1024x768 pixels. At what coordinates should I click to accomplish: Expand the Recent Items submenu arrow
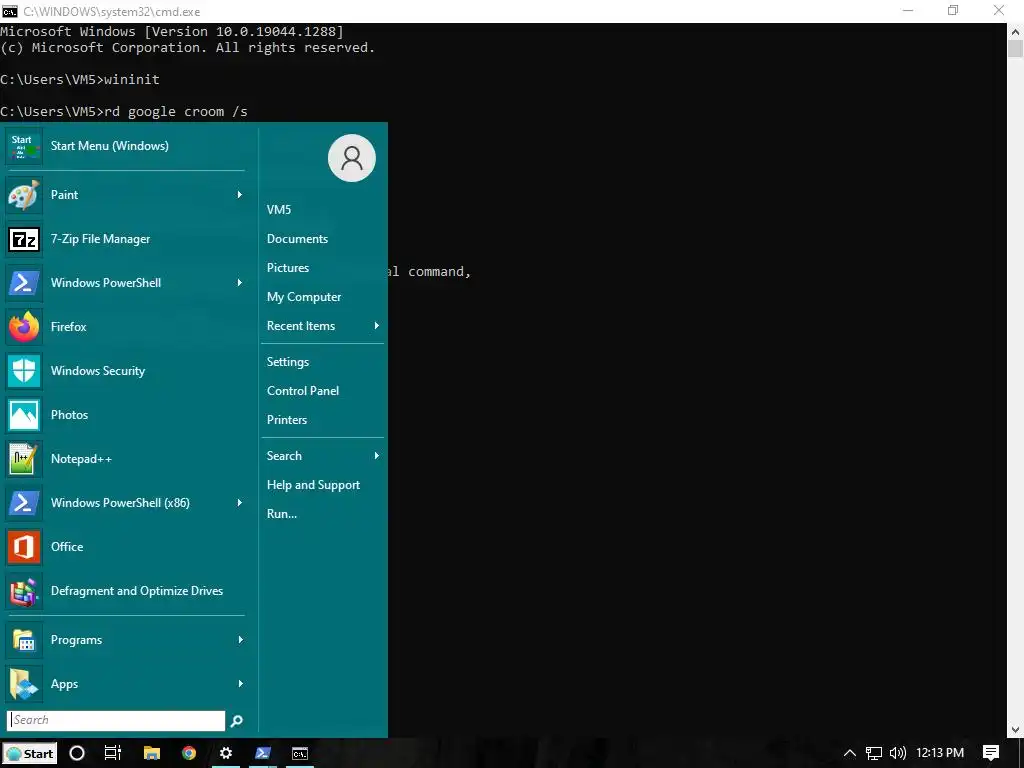point(376,326)
